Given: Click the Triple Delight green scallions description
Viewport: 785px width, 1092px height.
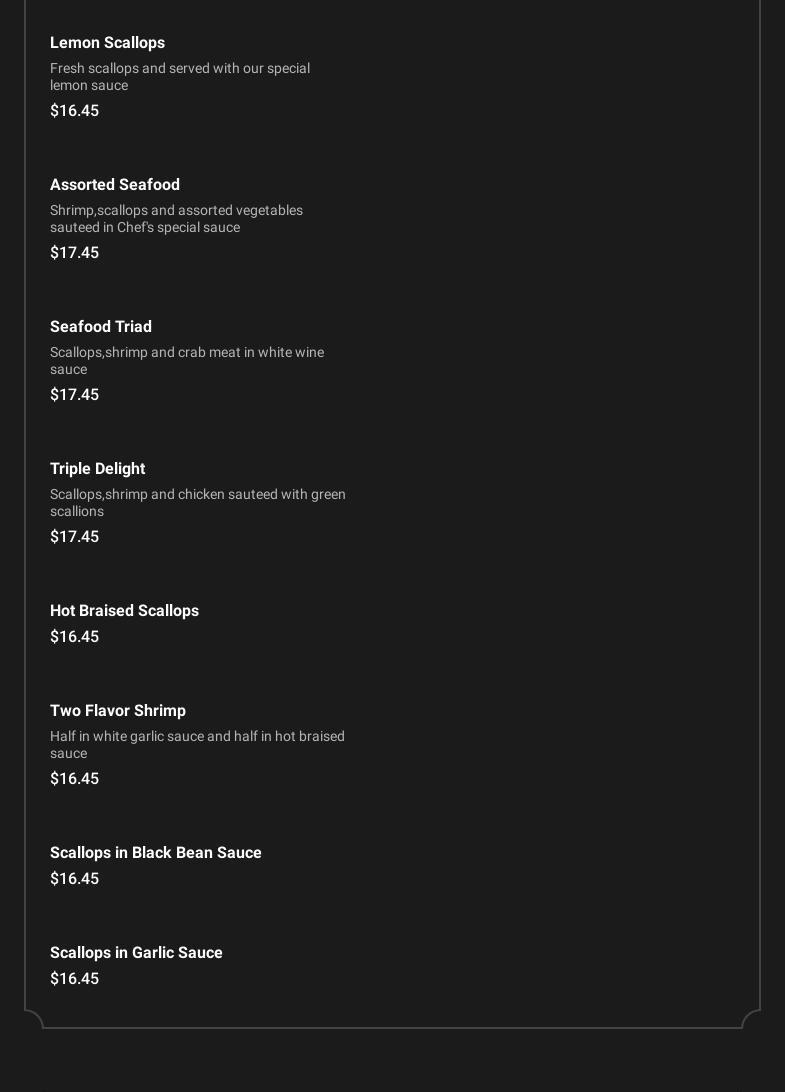Looking at the screenshot, I should tap(198, 503).
